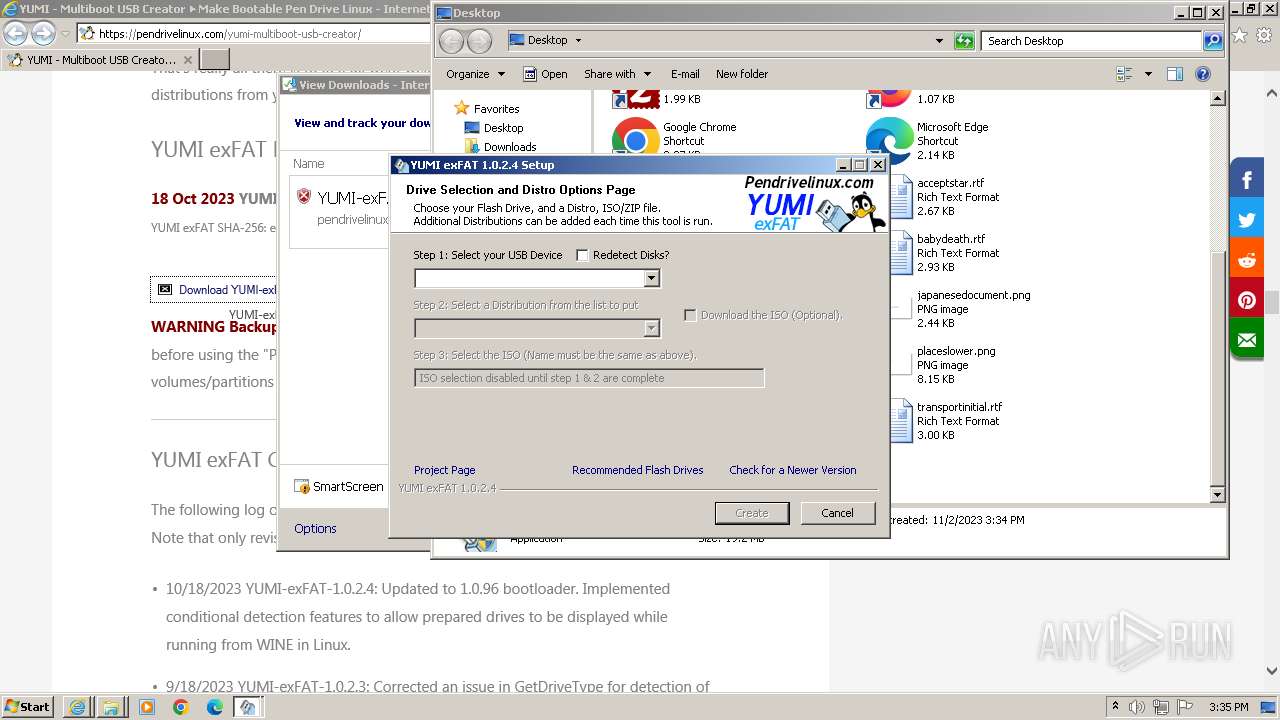Click the disabled Create button in YUMI setup
Image resolution: width=1280 pixels, height=720 pixels.
pyautogui.click(x=752, y=513)
